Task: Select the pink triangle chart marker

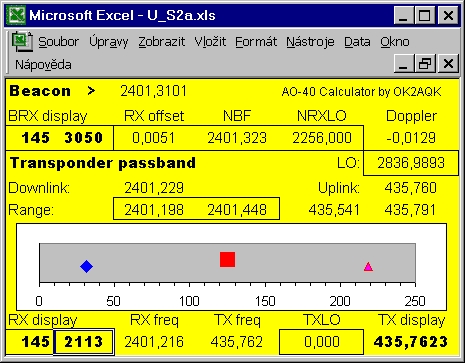Action: point(368,267)
